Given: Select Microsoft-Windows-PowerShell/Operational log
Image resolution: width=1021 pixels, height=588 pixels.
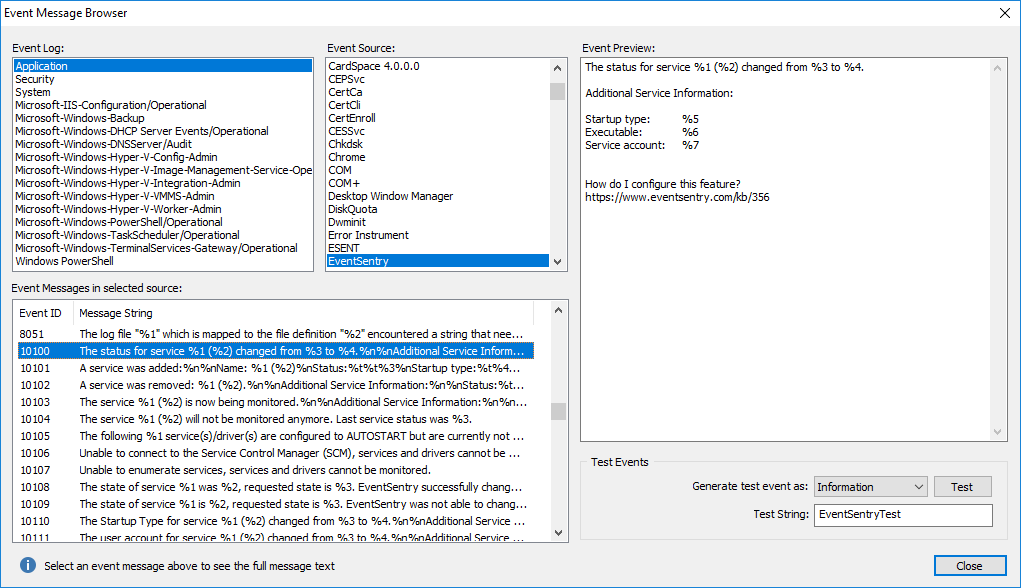Looking at the screenshot, I should (x=162, y=222).
